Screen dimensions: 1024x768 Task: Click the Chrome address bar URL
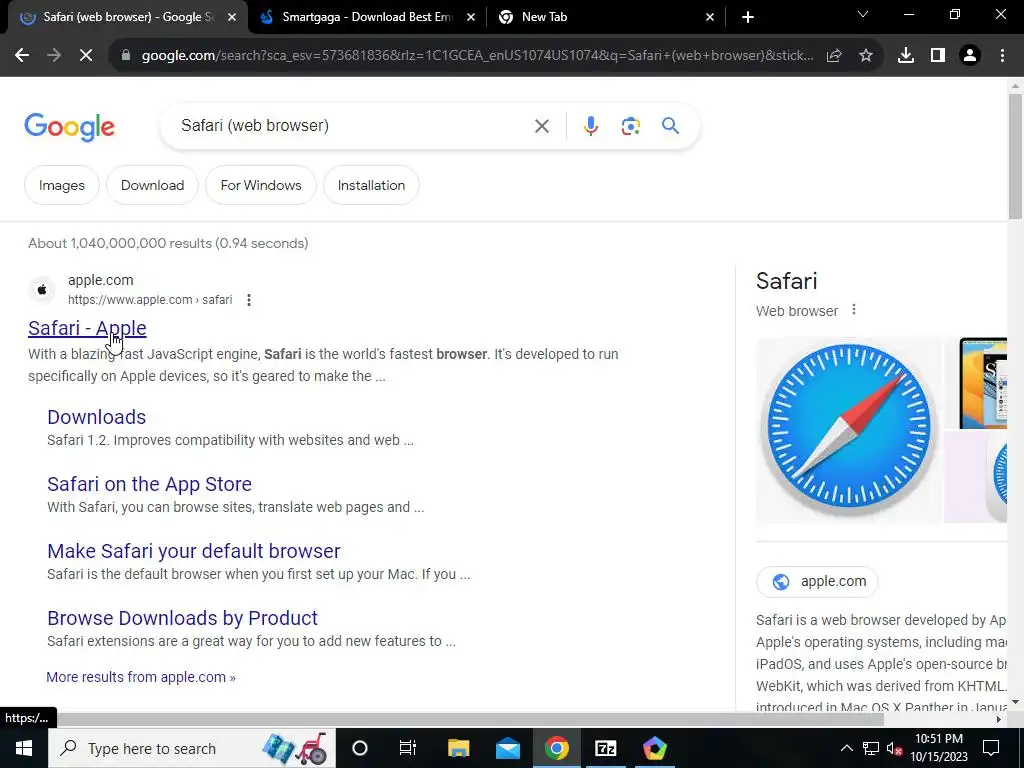[x=477, y=56]
